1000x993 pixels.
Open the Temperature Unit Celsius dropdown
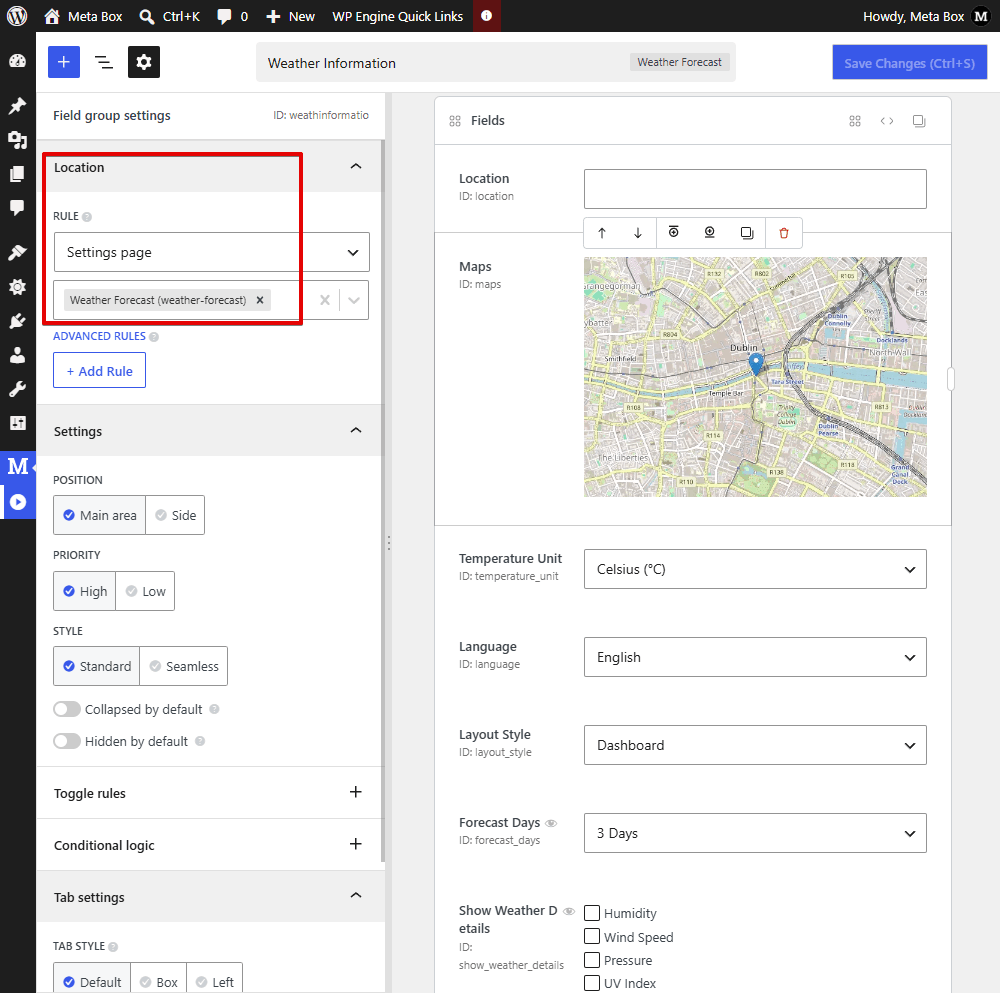755,569
